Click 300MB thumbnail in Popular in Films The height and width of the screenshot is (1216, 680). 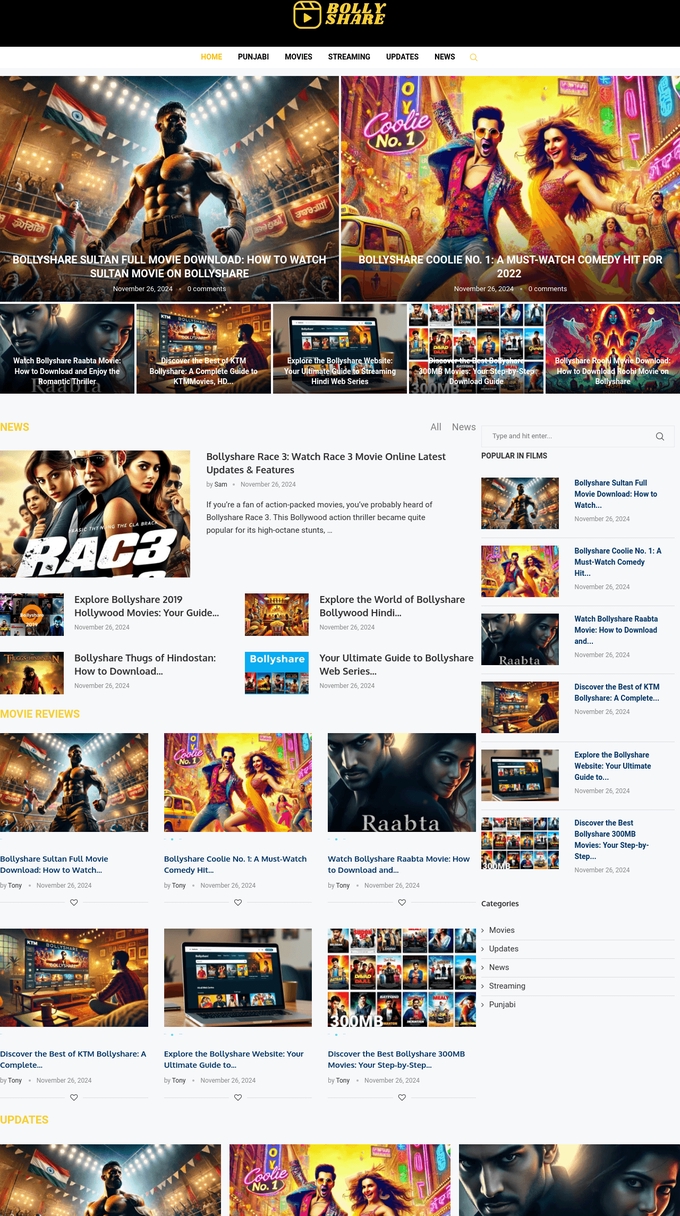click(520, 843)
